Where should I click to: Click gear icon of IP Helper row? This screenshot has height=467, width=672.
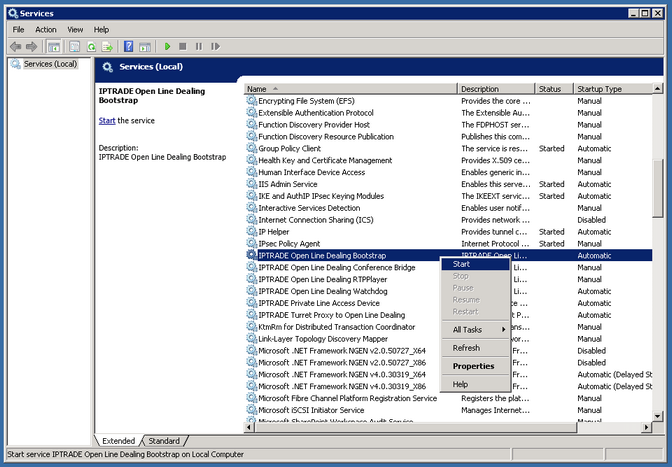[252, 231]
